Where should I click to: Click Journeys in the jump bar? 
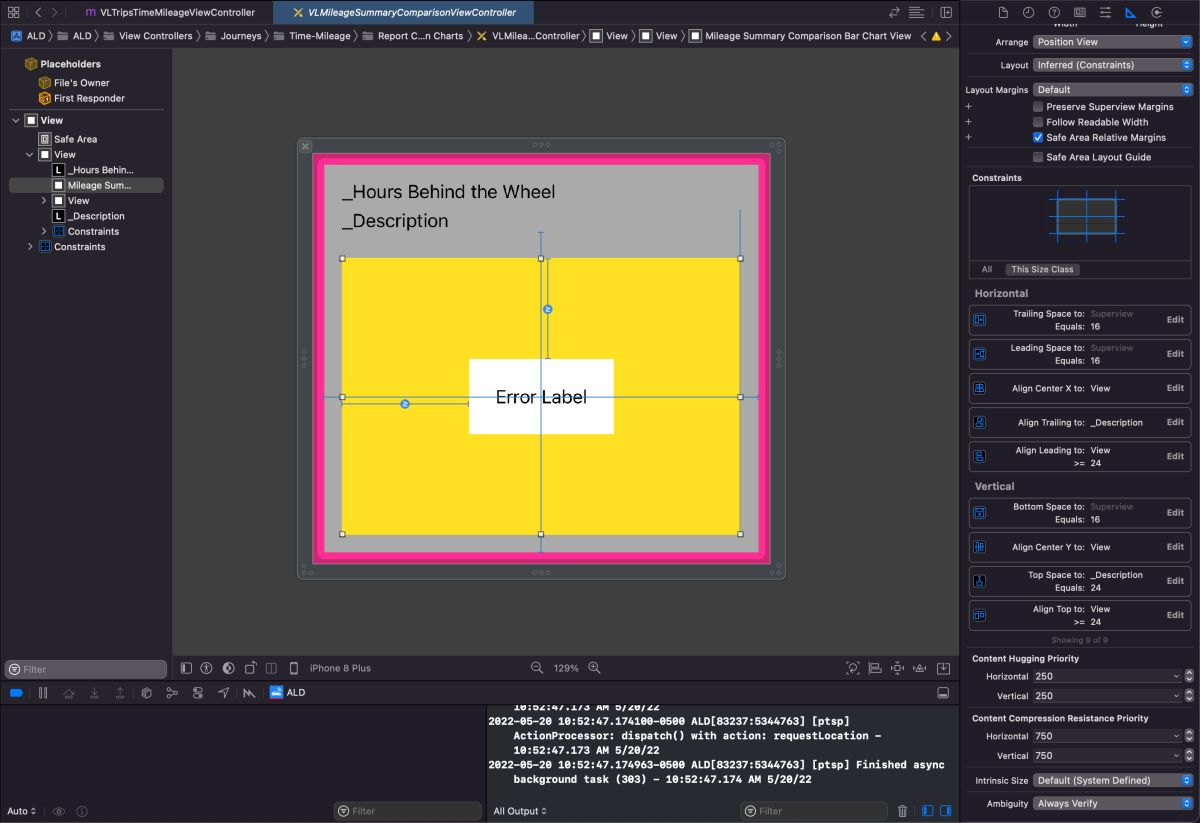click(241, 35)
